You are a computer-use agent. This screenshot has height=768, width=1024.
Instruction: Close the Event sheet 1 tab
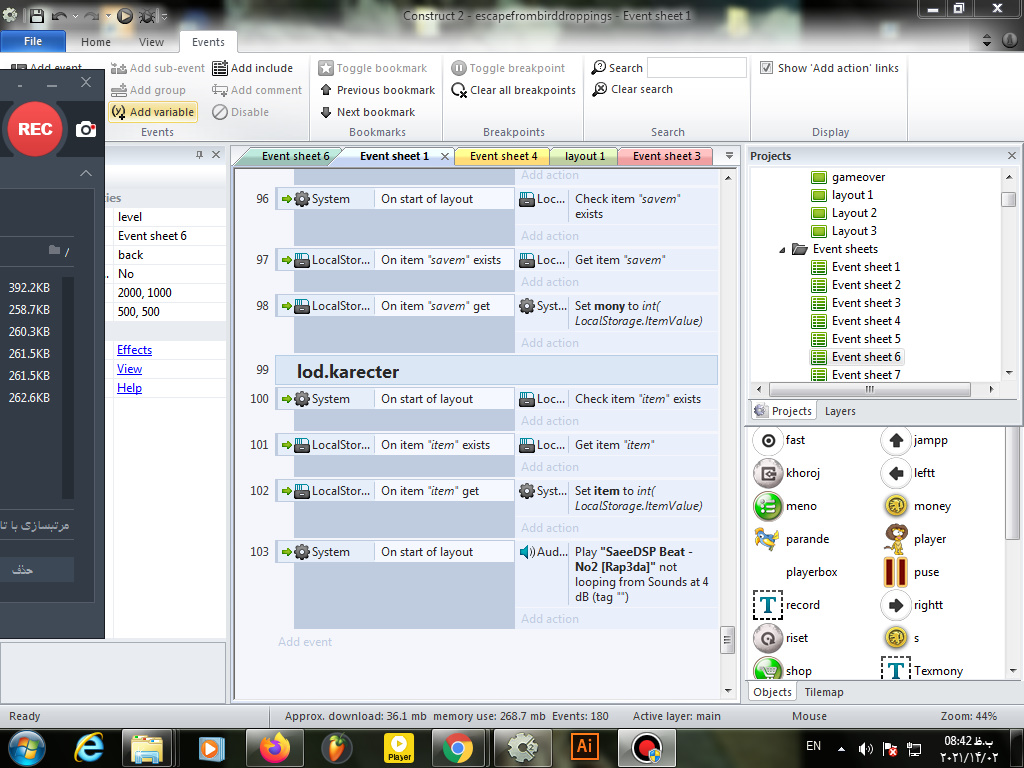coord(445,156)
